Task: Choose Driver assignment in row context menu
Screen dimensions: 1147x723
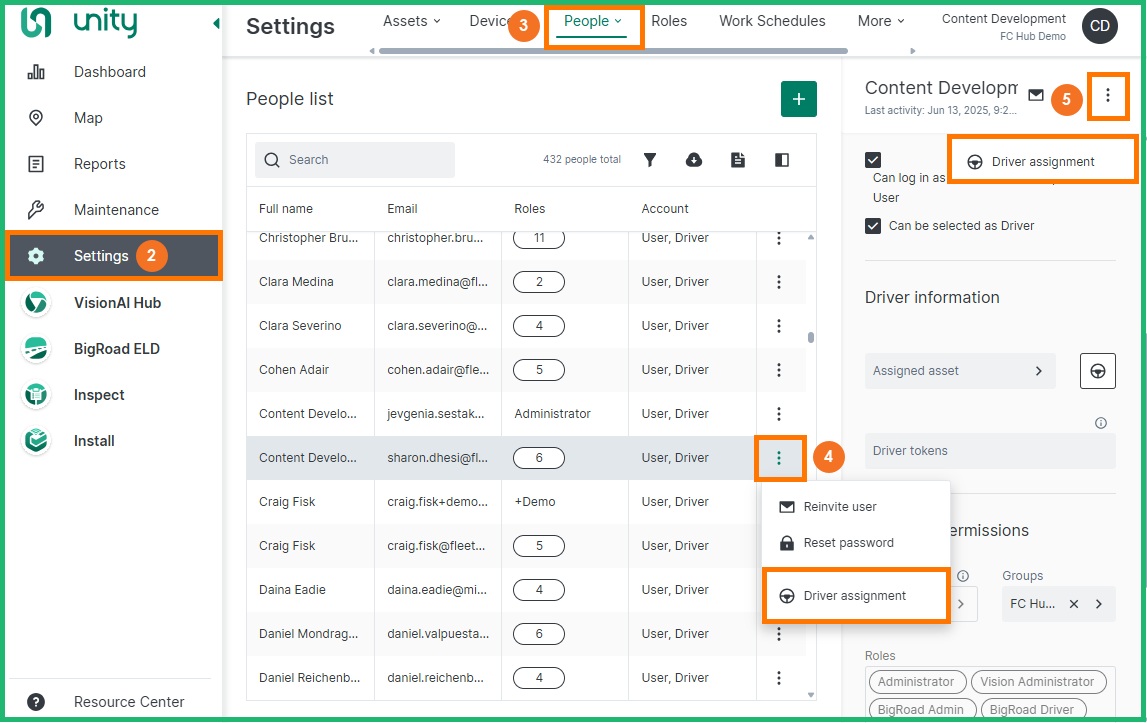Action: 855,596
